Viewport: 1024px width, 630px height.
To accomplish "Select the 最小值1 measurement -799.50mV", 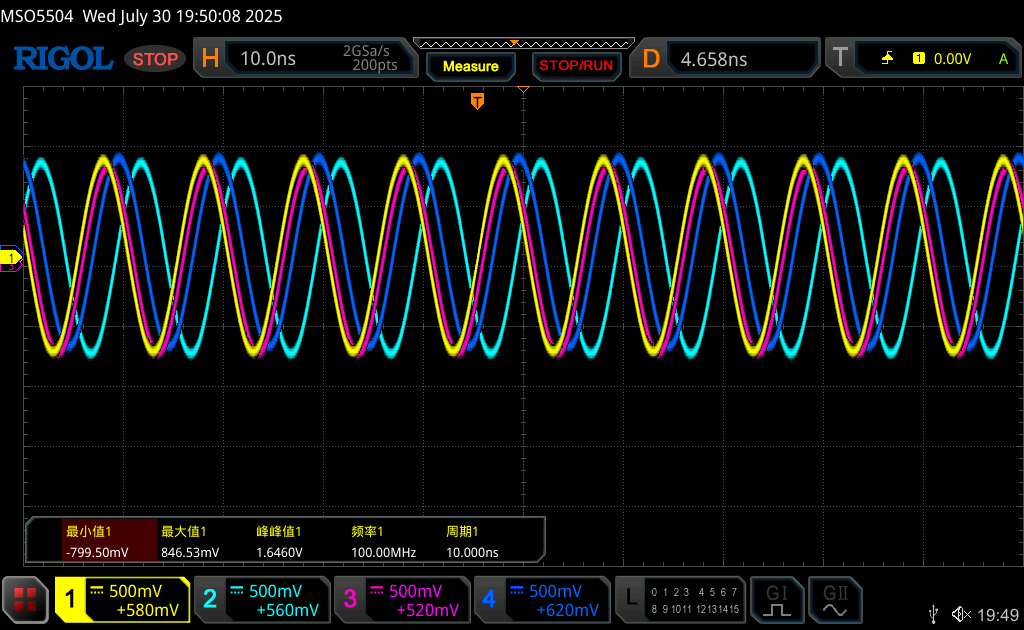I will (110, 541).
